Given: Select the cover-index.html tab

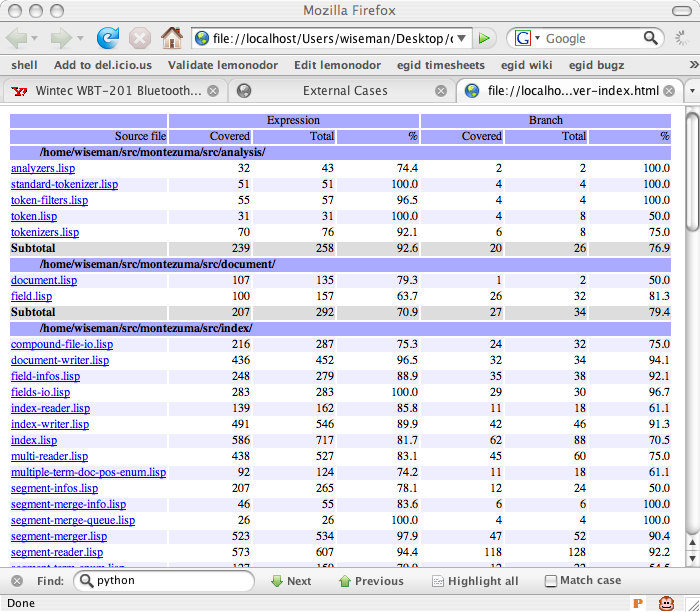Looking at the screenshot, I should (570, 91).
